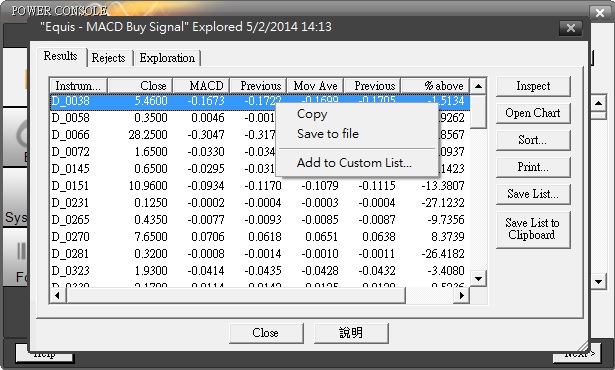Click the 0.0651 Mov Ave value
The image size is (615, 370).
tap(322, 237)
